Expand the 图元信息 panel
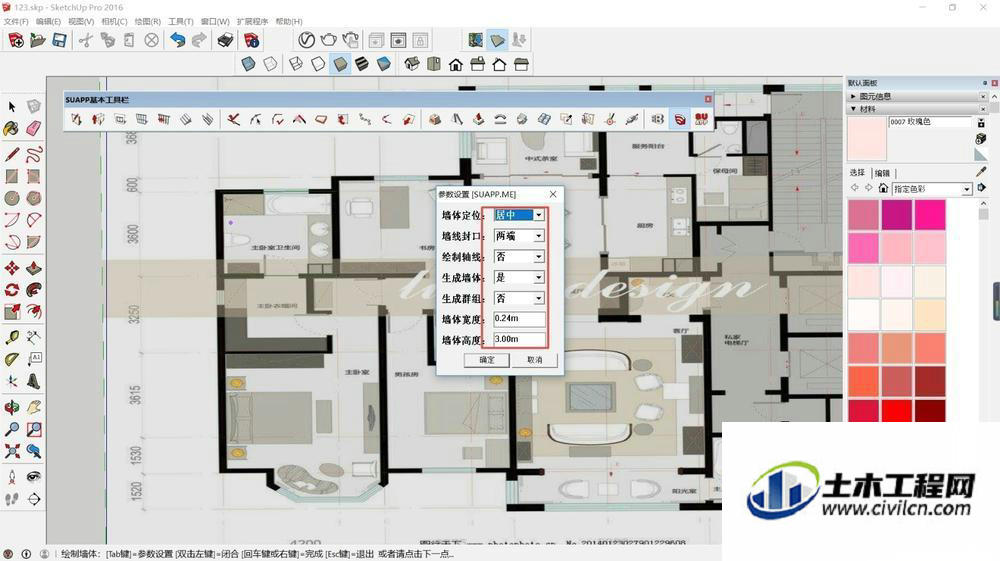The width and height of the screenshot is (1000, 561). 853,96
